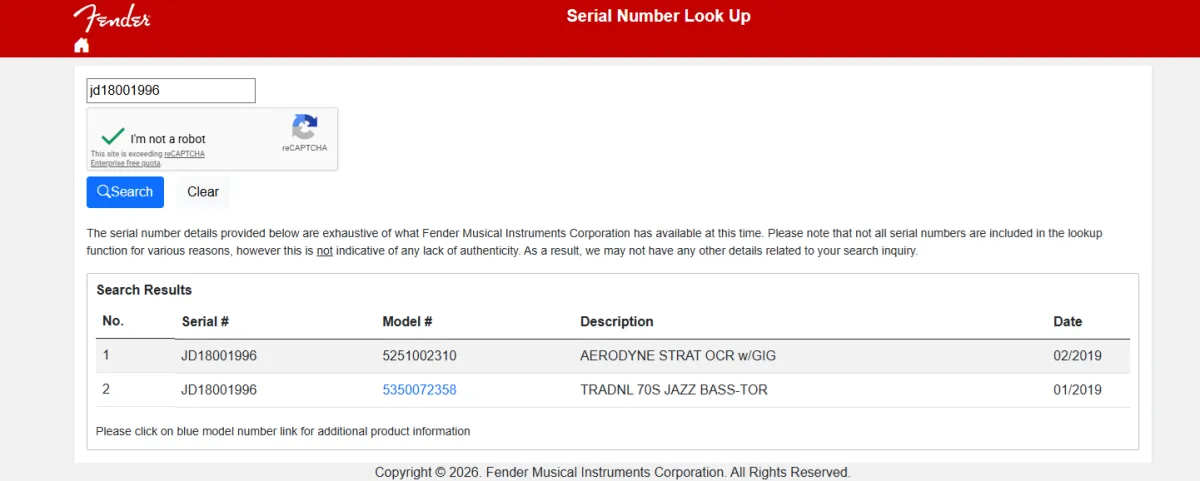Click the 02/2019 date cell
This screenshot has width=1200, height=481.
tap(1077, 356)
